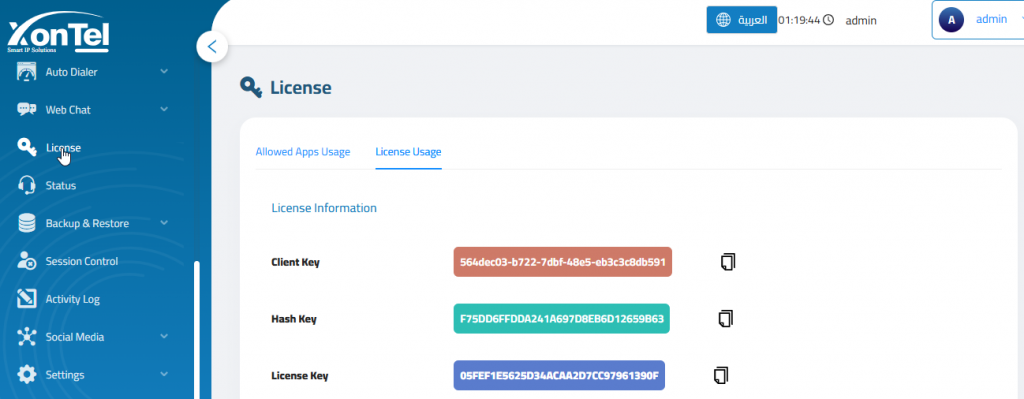Click the Session Control user icon
The width and height of the screenshot is (1024, 399).
coord(26,261)
